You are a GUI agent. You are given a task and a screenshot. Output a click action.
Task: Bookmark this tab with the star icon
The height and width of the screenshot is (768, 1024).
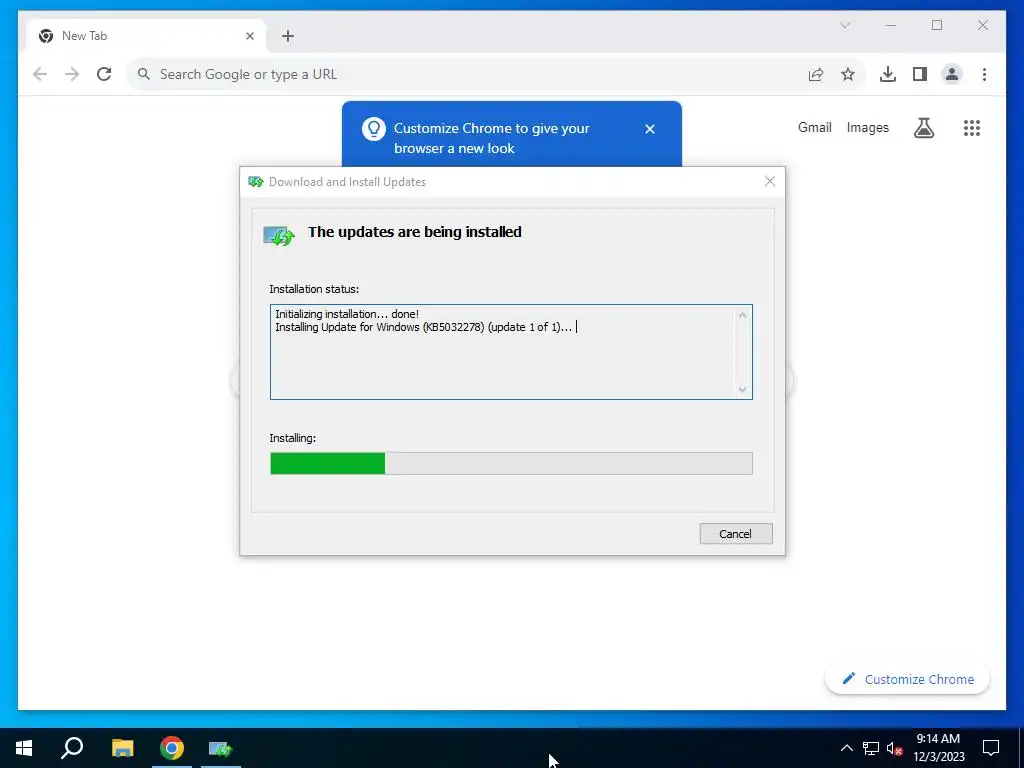(848, 74)
